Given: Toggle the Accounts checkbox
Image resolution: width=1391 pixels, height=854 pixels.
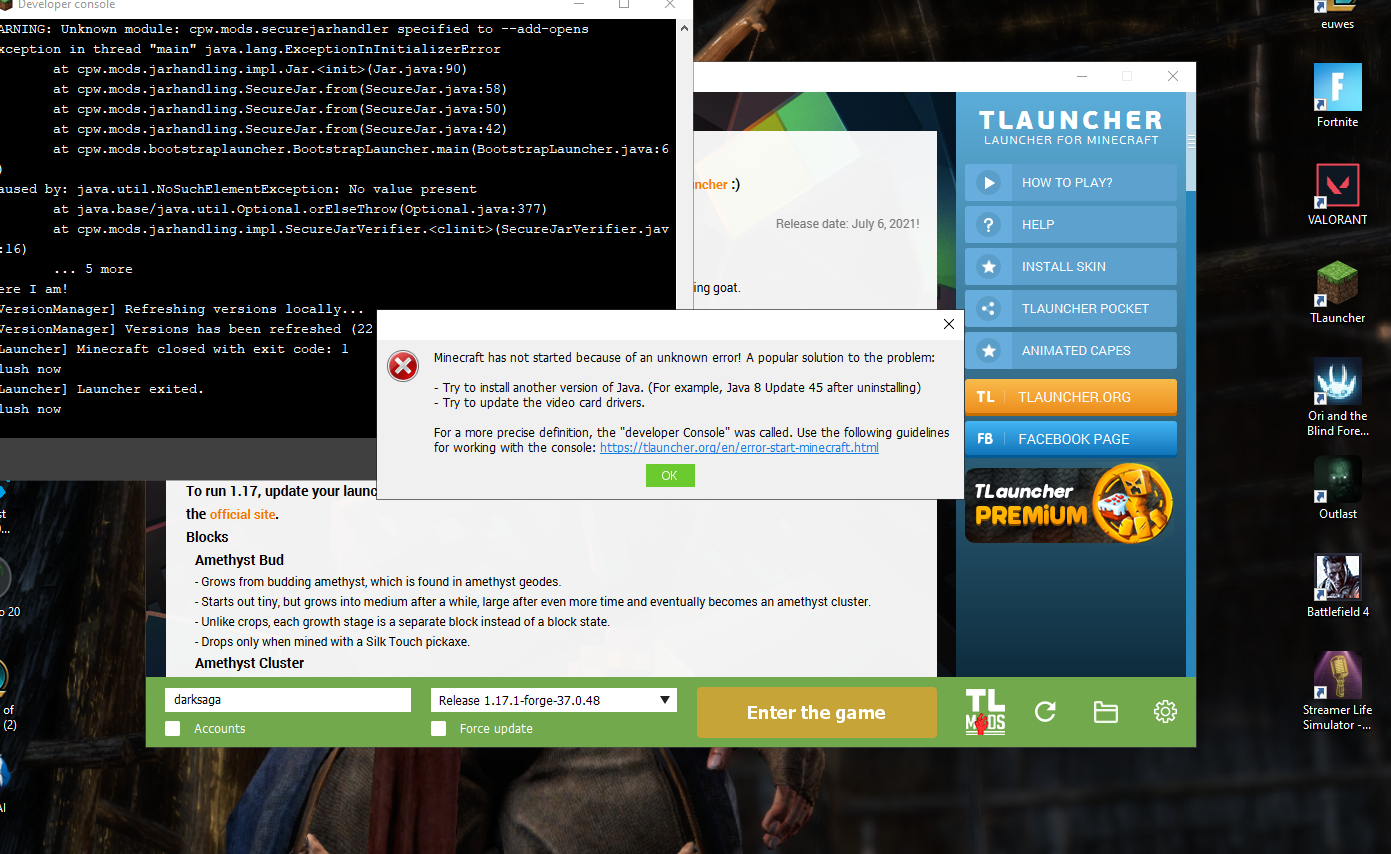Looking at the screenshot, I should [173, 729].
